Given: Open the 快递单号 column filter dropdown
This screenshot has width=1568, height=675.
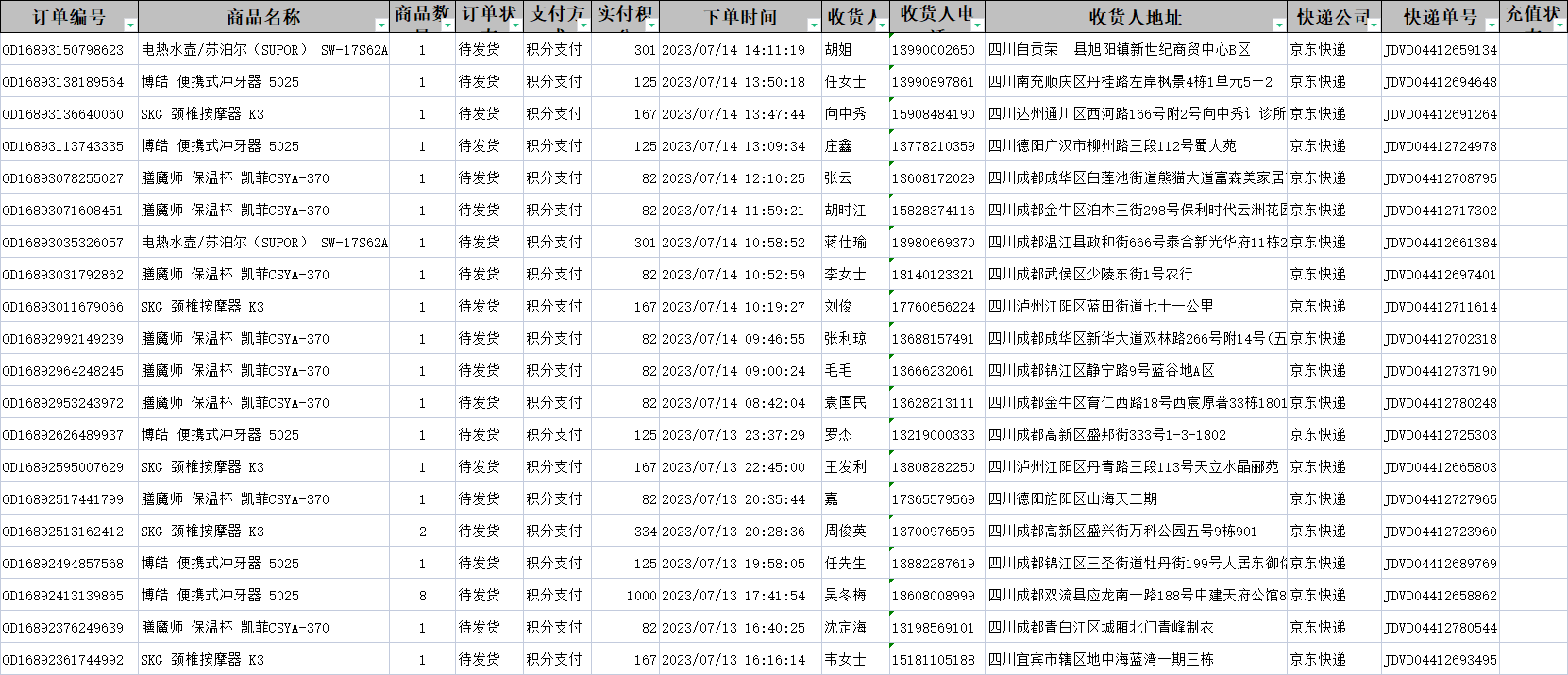Looking at the screenshot, I should (1492, 25).
